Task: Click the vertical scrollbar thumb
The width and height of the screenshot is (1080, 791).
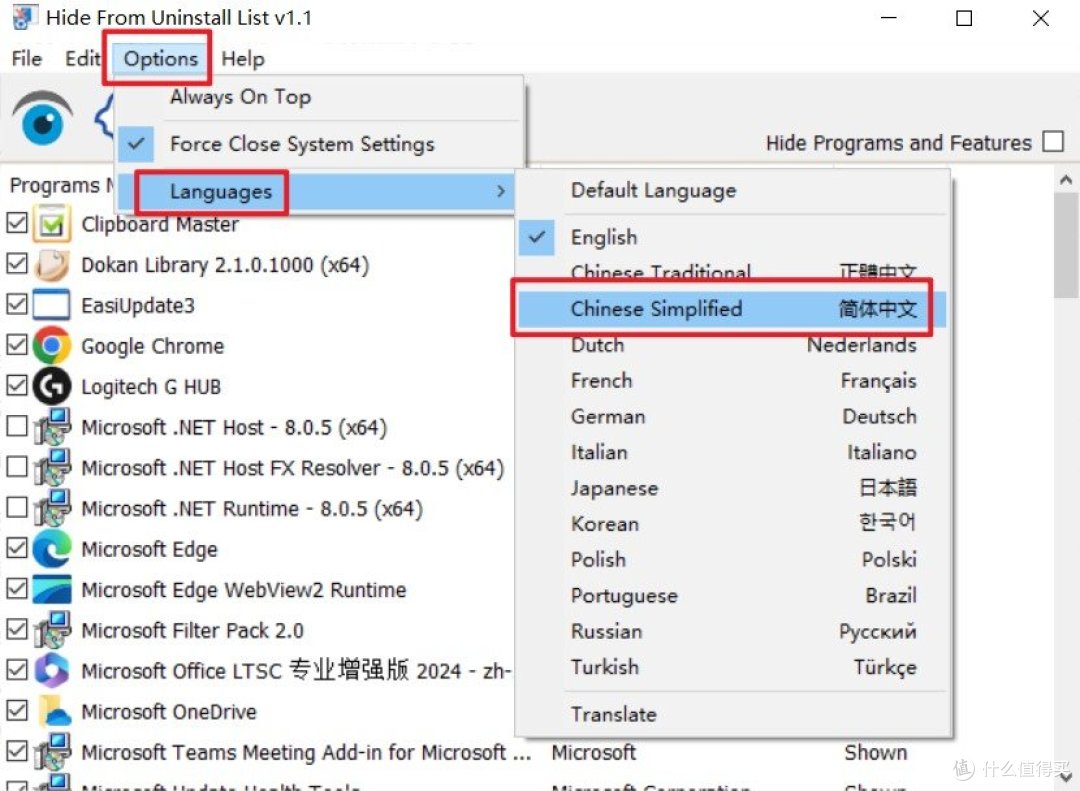Action: 1066,245
